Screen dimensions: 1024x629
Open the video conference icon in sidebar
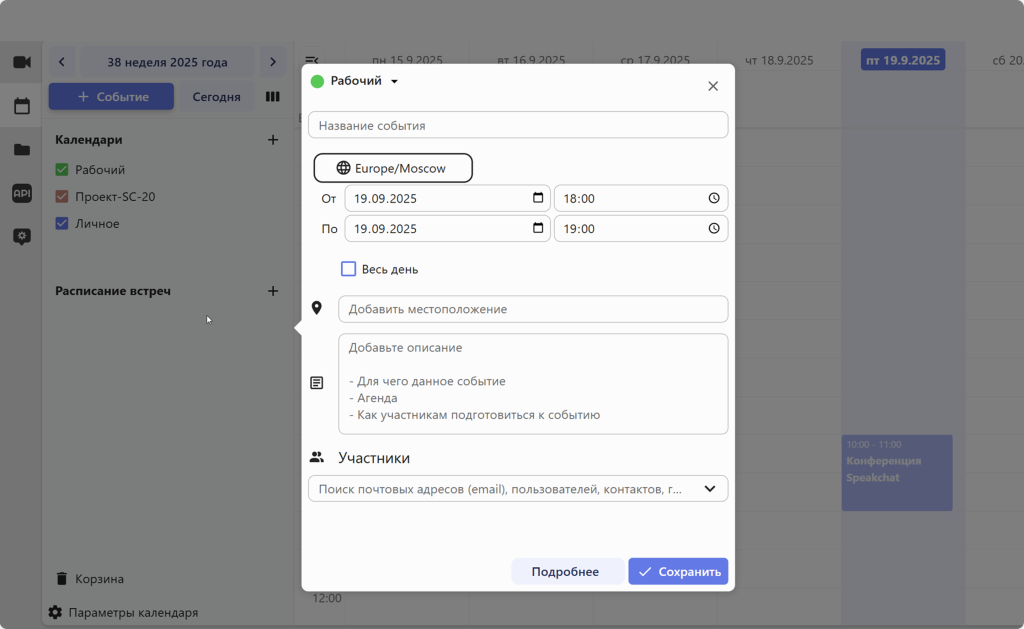(x=21, y=62)
